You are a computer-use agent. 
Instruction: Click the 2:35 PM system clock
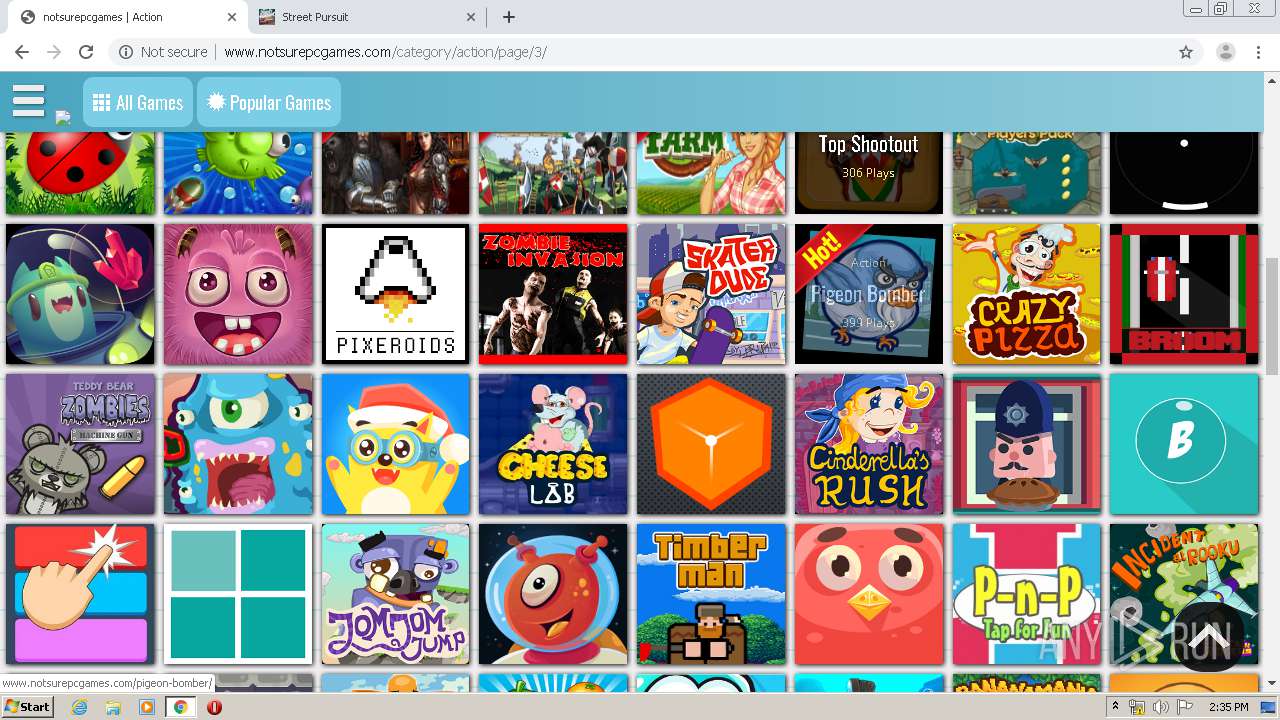(x=1229, y=707)
